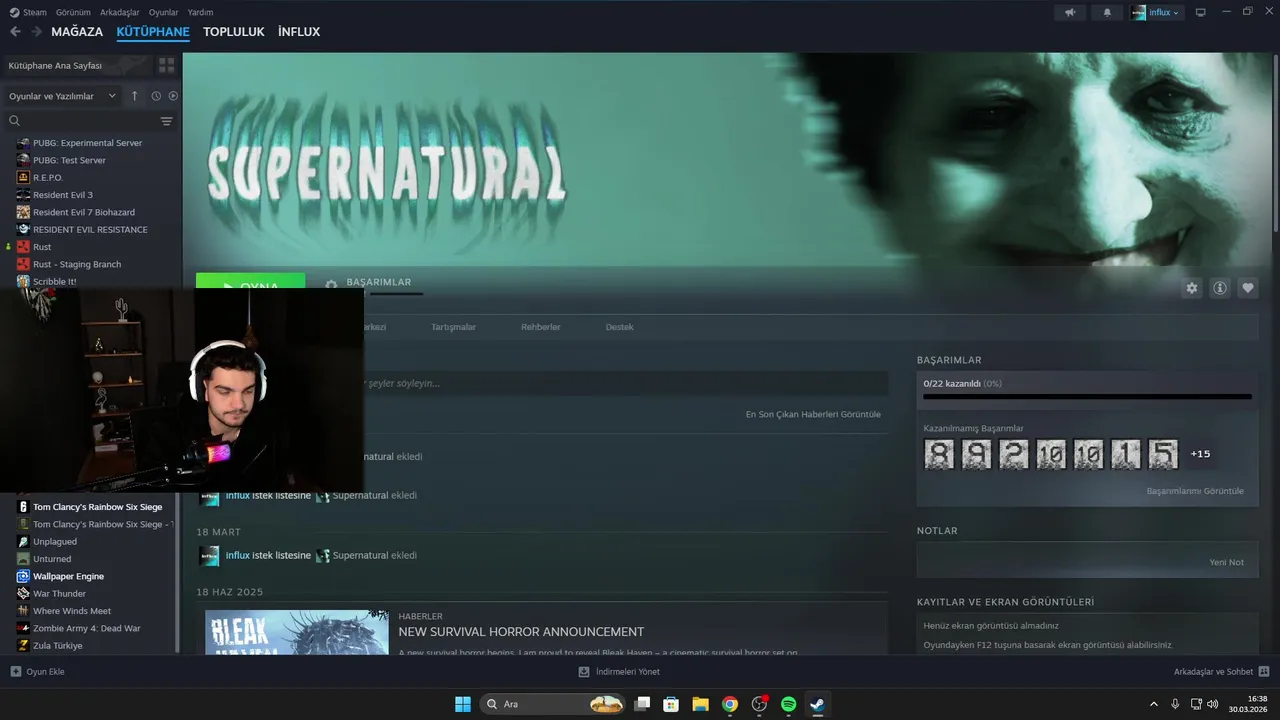The image size is (1280, 720).
Task: Open File Explorer from taskbar
Action: tap(701, 704)
